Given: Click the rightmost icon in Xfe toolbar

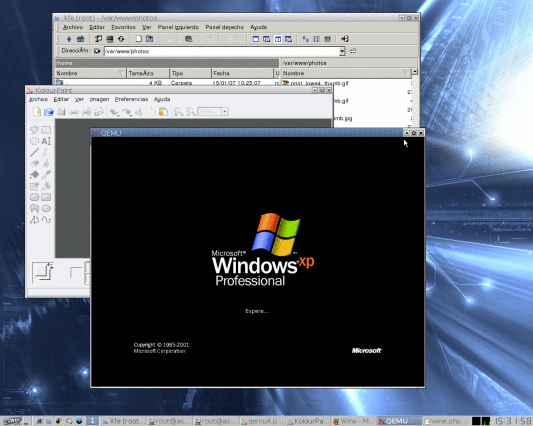Looking at the screenshot, I should (345, 39).
